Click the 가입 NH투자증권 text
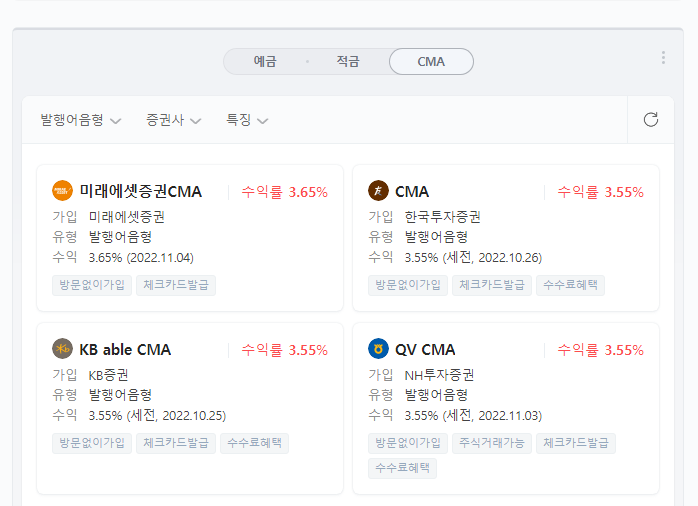Viewport: 698px width, 506px height. (421, 375)
